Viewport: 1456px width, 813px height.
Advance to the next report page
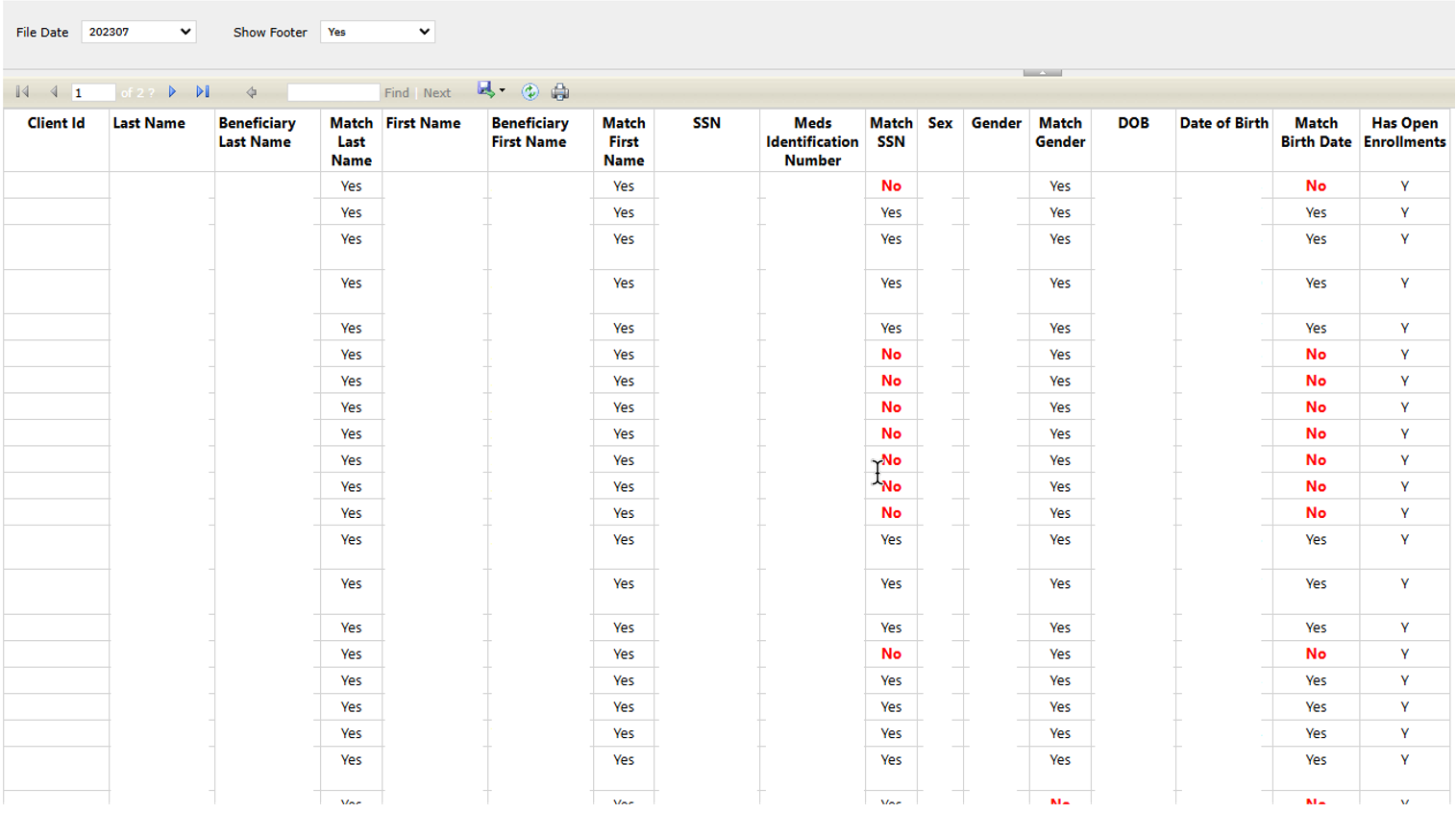(173, 92)
